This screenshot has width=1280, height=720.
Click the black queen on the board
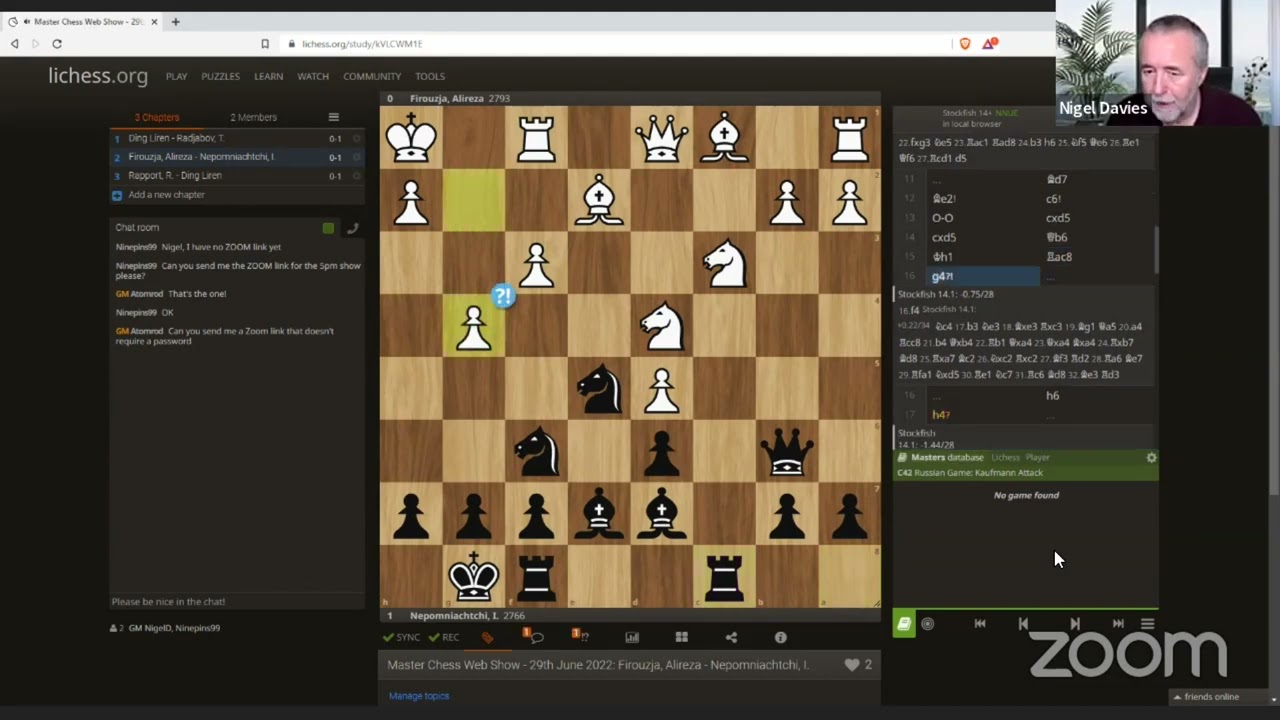[787, 451]
